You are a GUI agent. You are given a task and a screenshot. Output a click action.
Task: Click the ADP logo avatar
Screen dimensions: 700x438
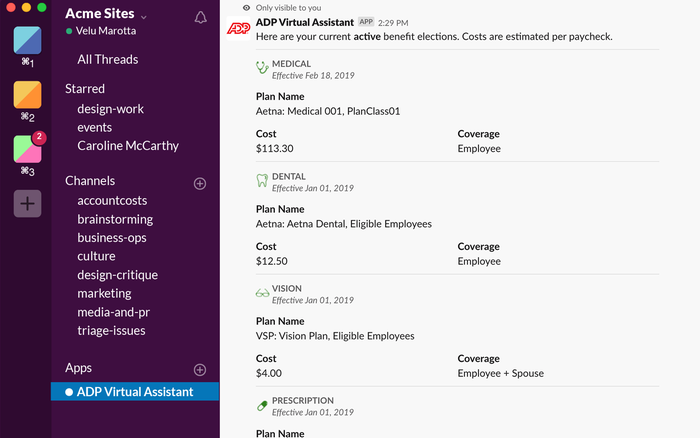[x=238, y=28]
